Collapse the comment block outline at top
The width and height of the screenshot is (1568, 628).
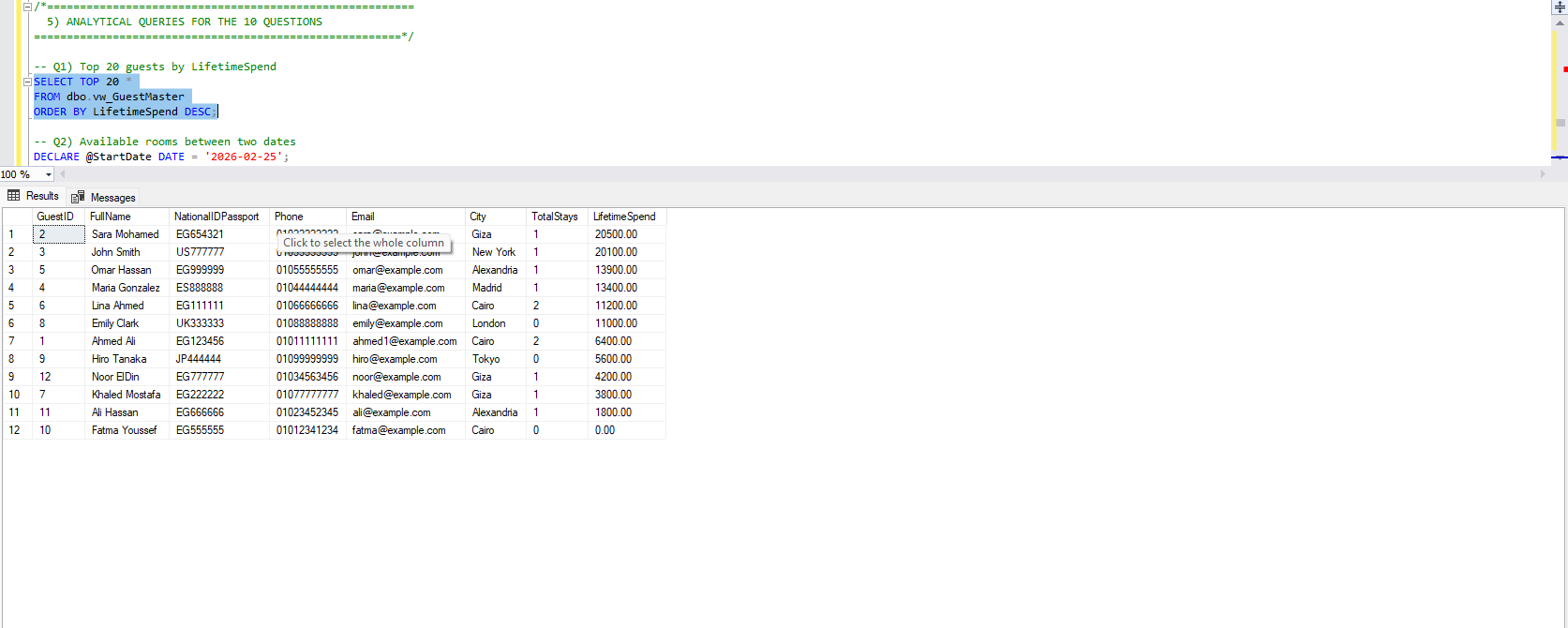pyautogui.click(x=27, y=6)
